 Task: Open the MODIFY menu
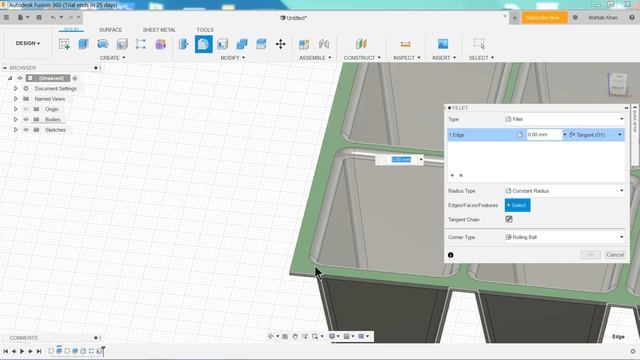pyautogui.click(x=233, y=58)
